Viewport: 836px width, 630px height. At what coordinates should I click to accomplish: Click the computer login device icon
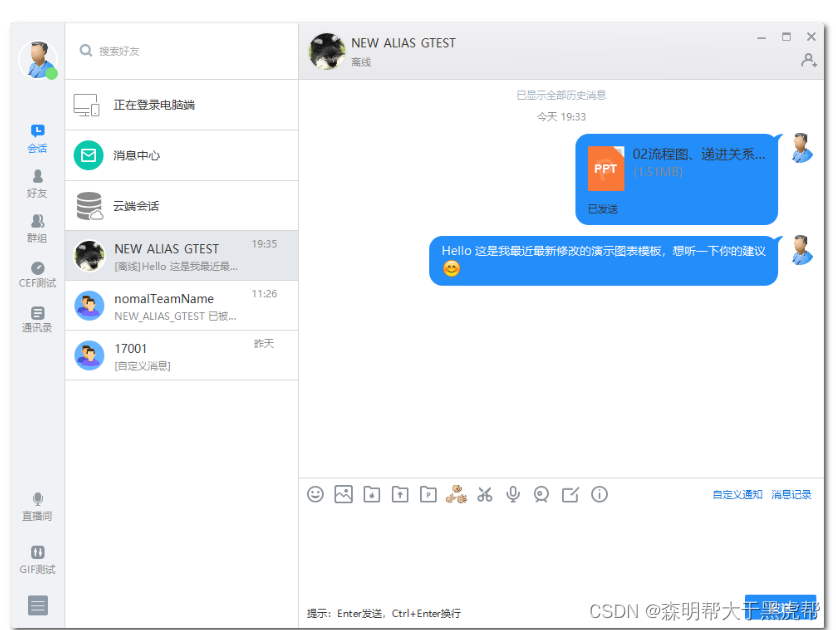pos(86,105)
